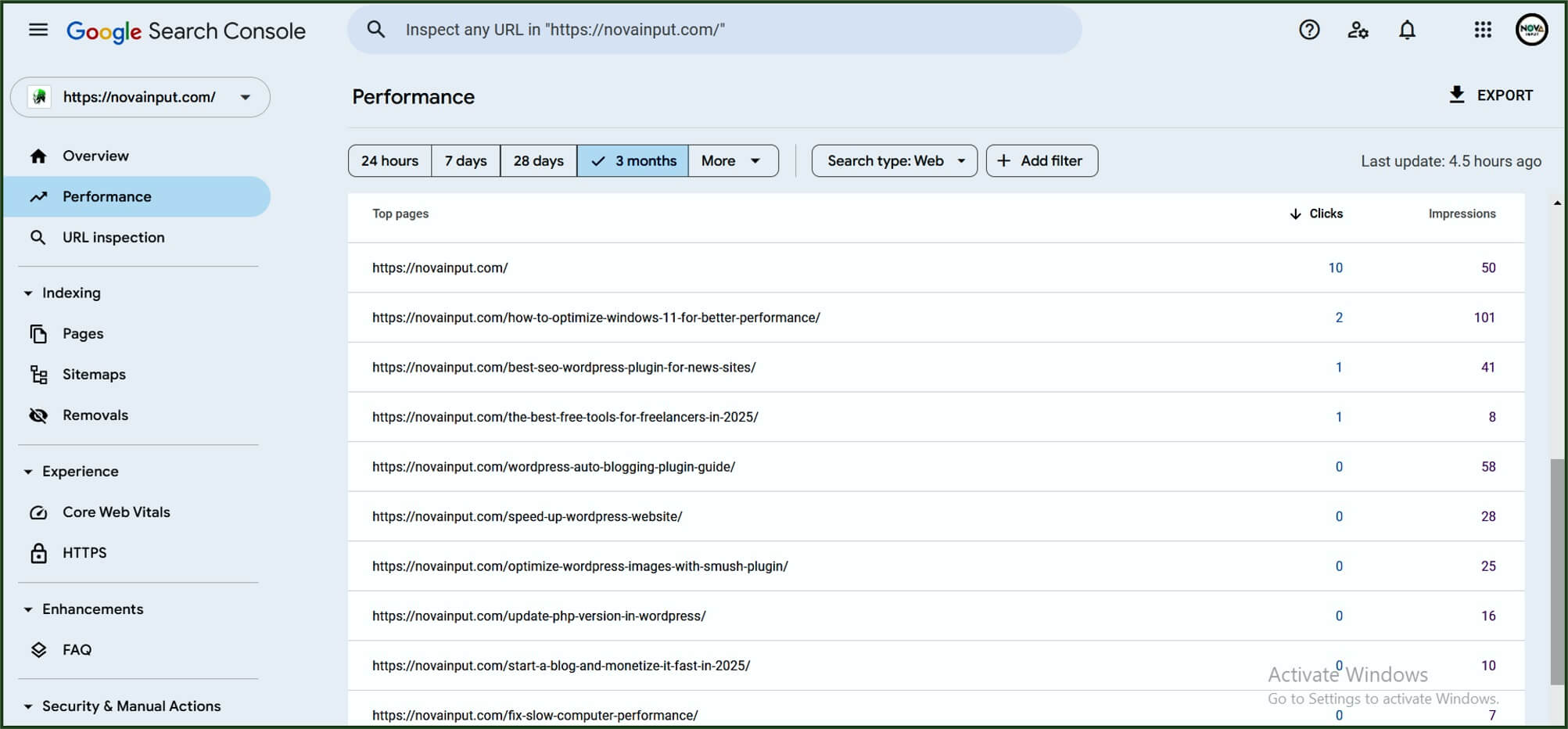Collapse the Enhancements section
The height and width of the screenshot is (729, 1568).
pyautogui.click(x=28, y=609)
